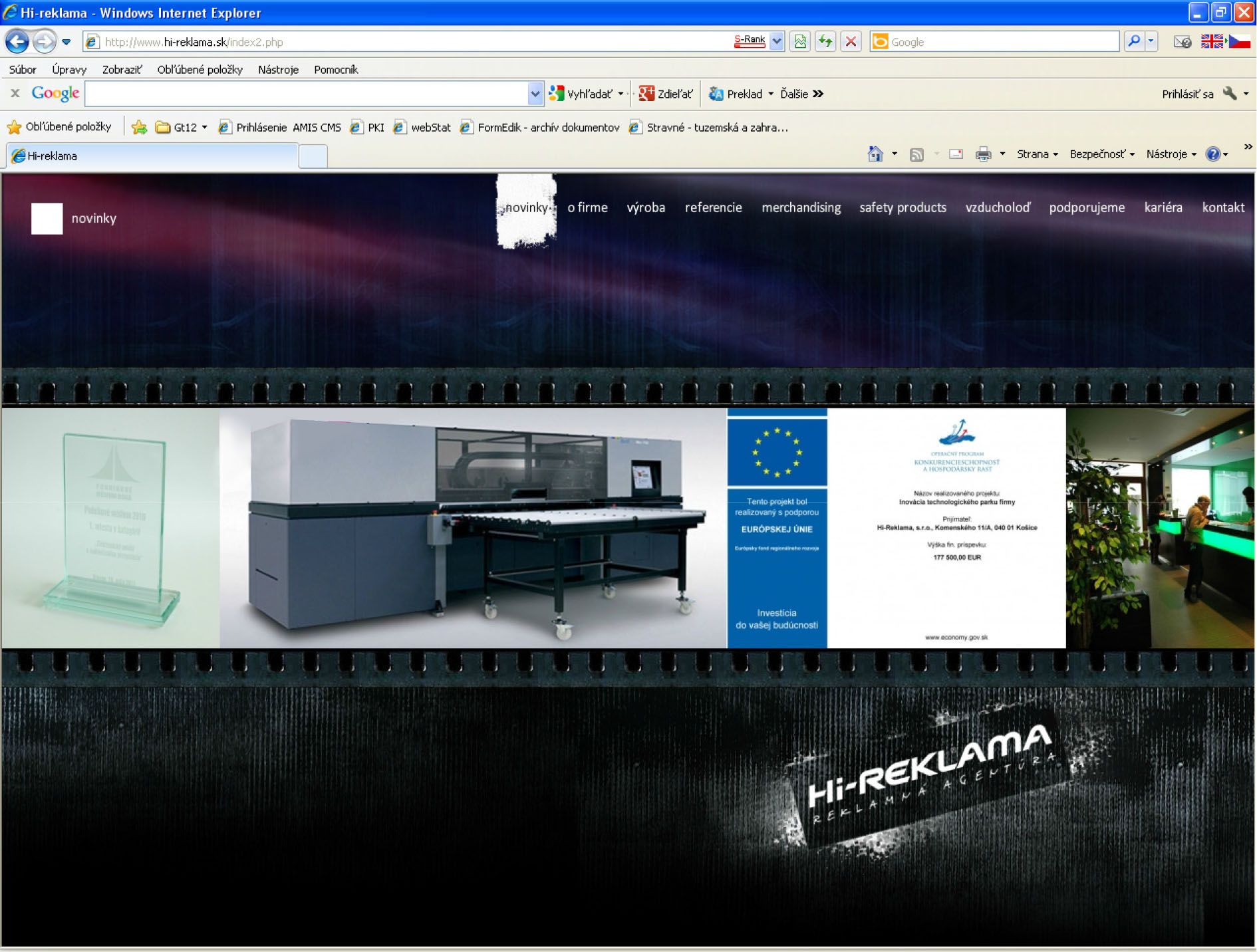Click the printer machine thumbnail
1257x952 pixels.
(x=473, y=528)
